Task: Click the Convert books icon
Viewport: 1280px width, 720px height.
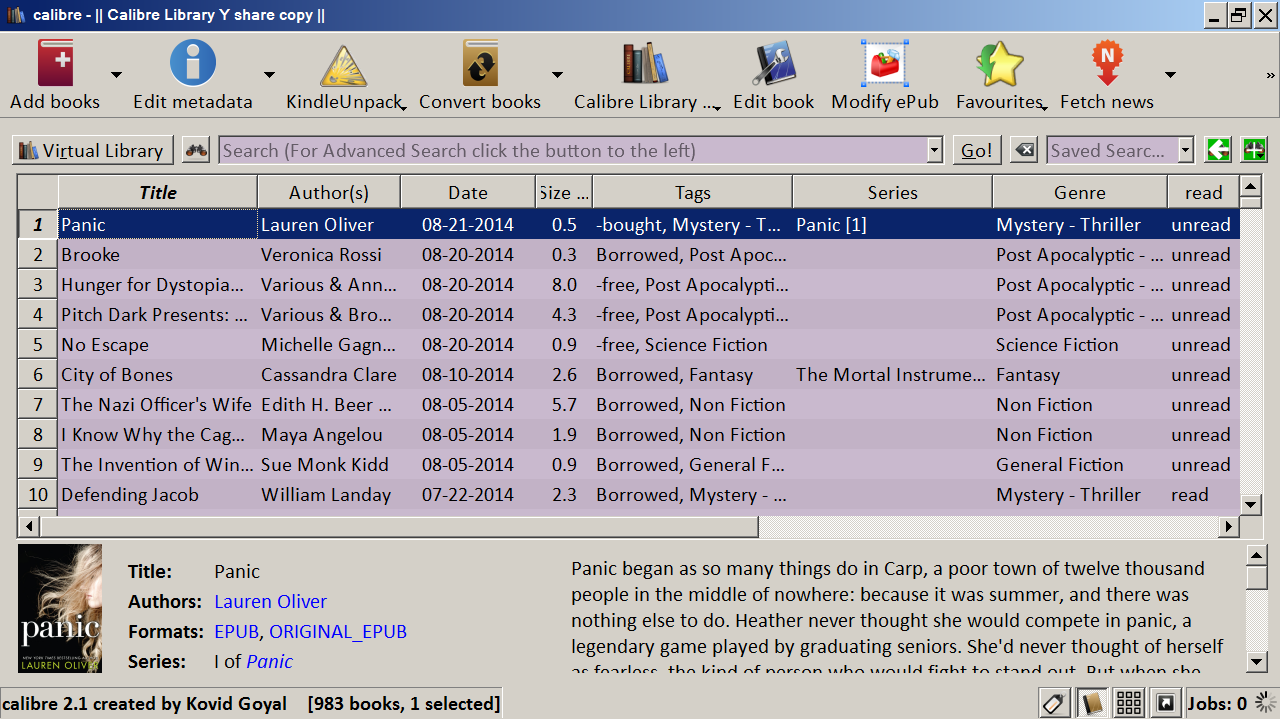Action: click(x=480, y=64)
